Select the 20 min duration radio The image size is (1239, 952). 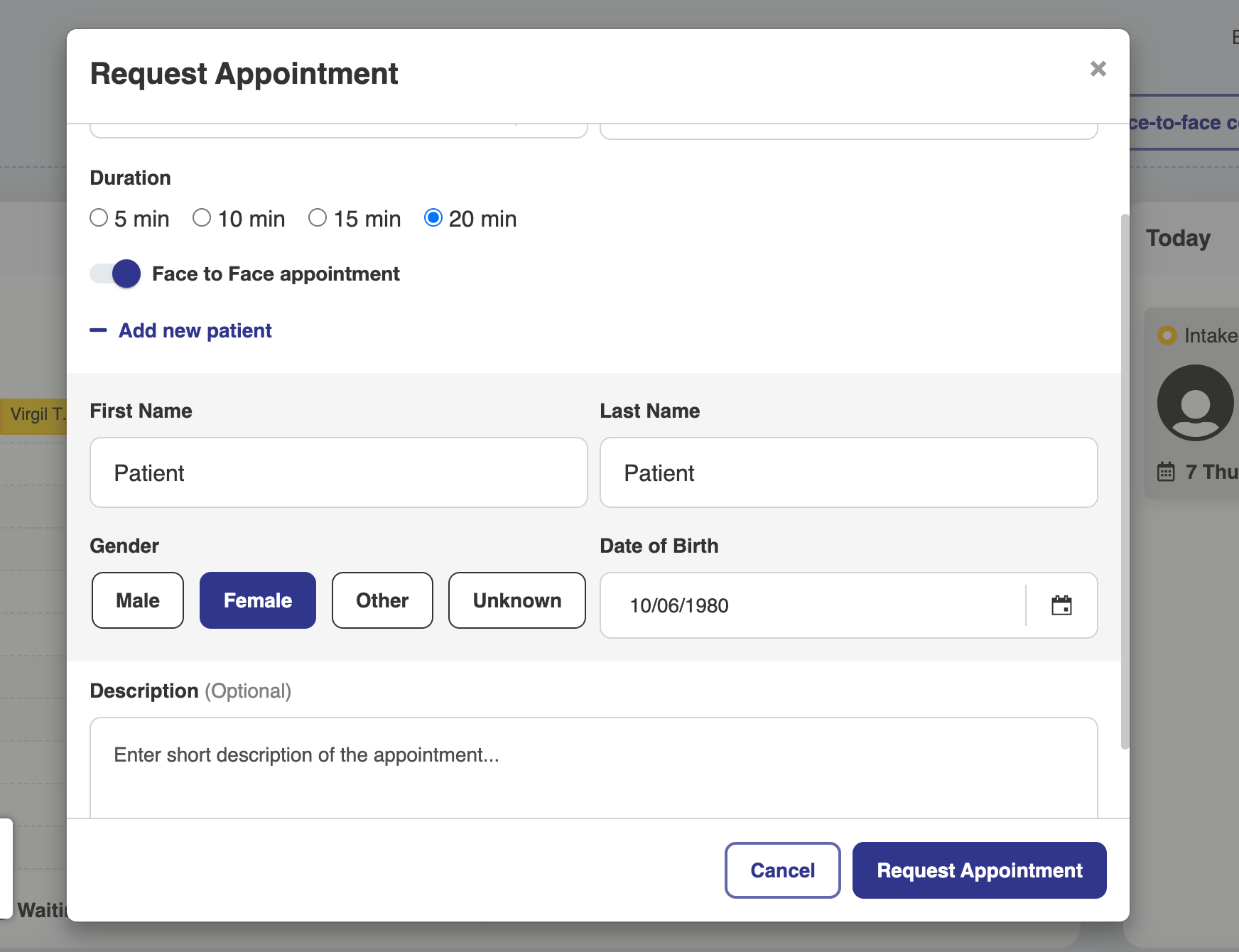(433, 217)
